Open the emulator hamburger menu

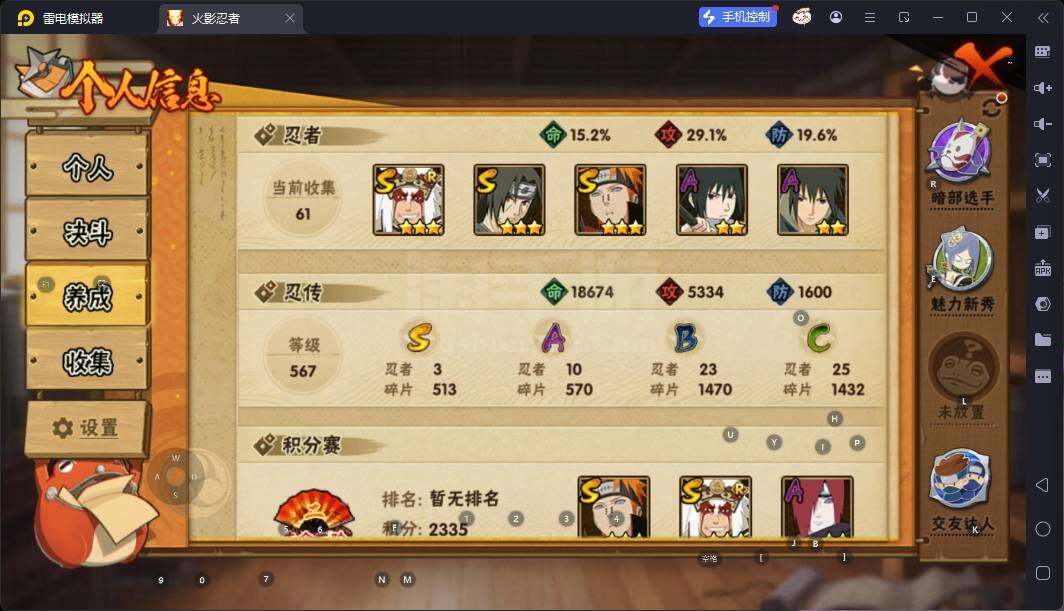click(869, 18)
